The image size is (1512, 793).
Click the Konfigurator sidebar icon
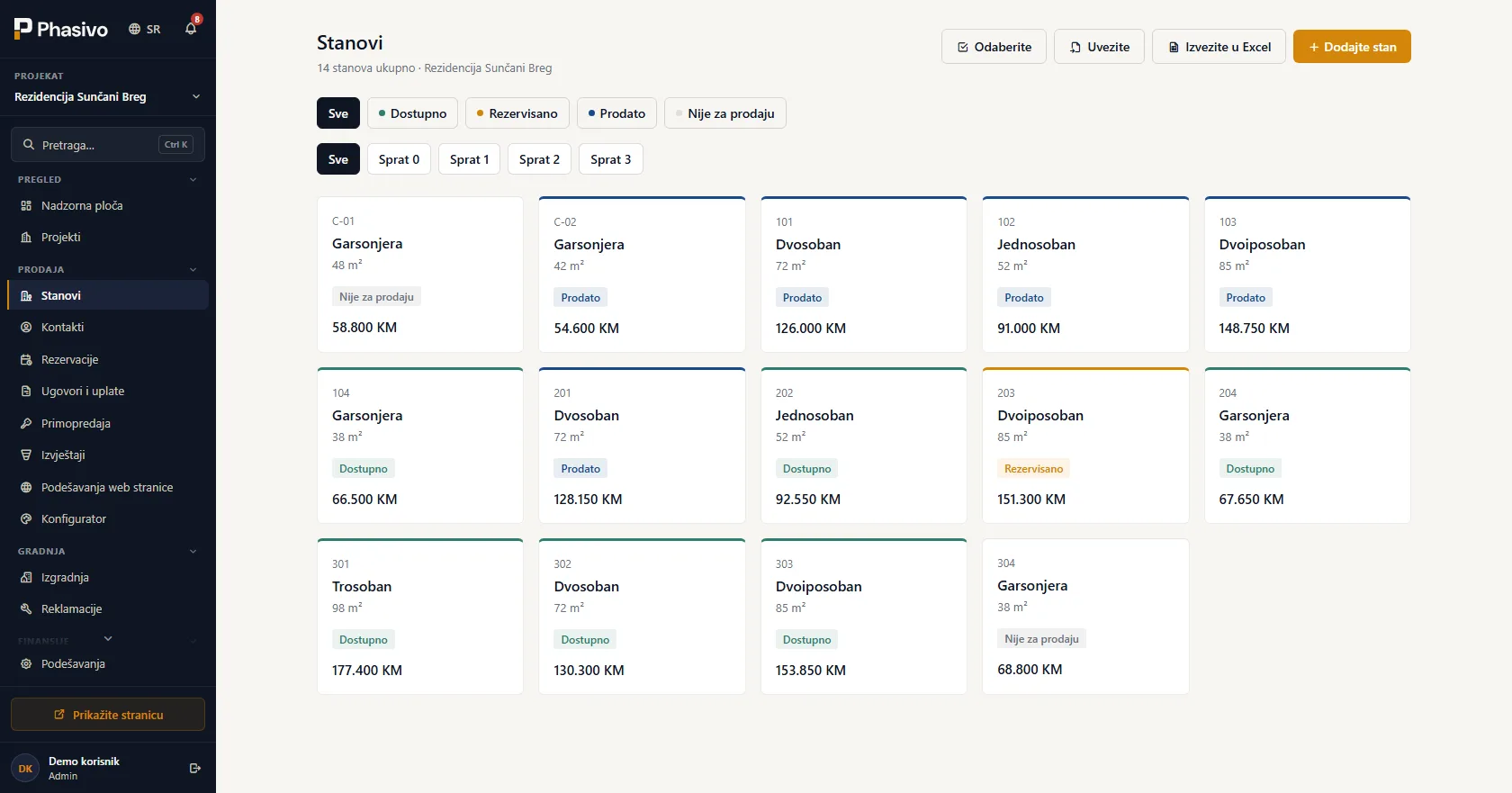pos(26,518)
